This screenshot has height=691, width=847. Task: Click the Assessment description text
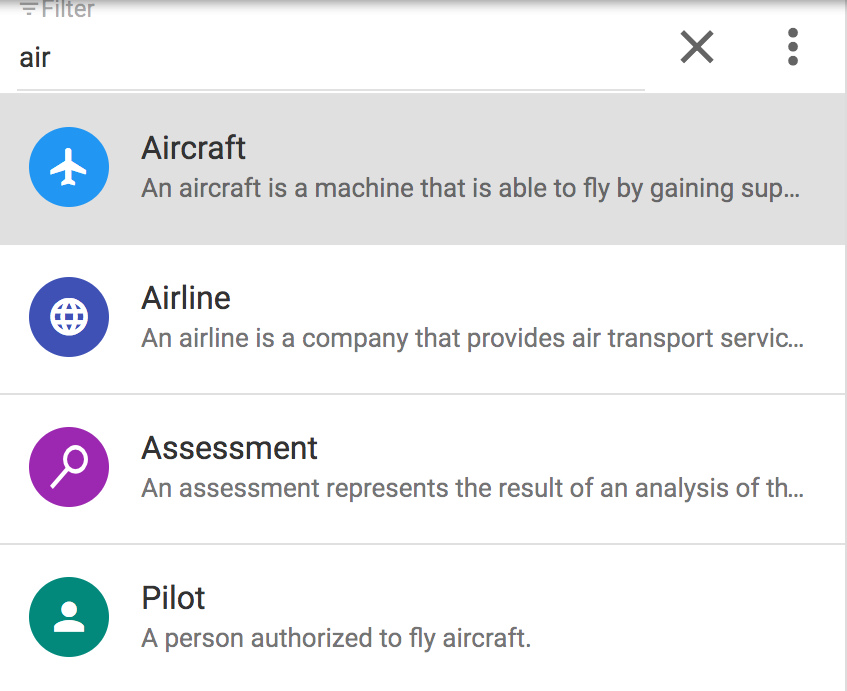click(460, 488)
